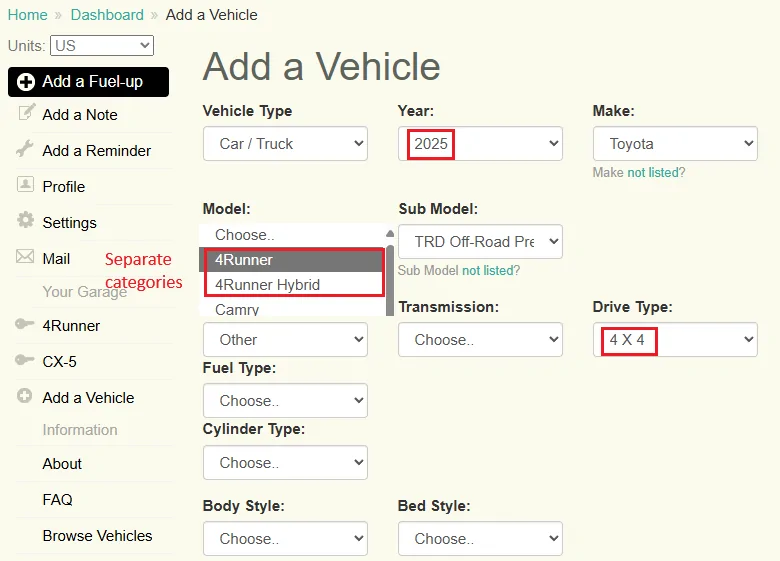Click the key icon beside 4Runner
Image resolution: width=780 pixels, height=561 pixels.
coord(26,325)
